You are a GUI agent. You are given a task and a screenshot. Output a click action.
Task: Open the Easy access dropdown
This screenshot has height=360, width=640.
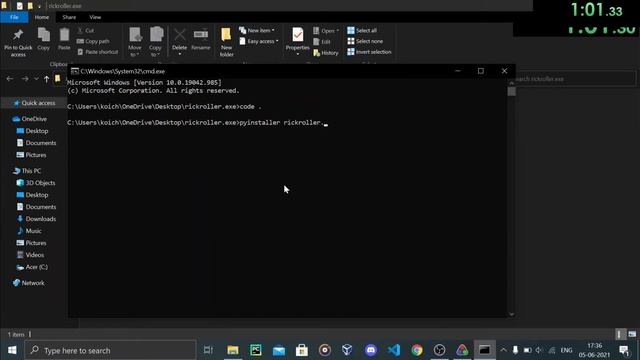coord(259,41)
